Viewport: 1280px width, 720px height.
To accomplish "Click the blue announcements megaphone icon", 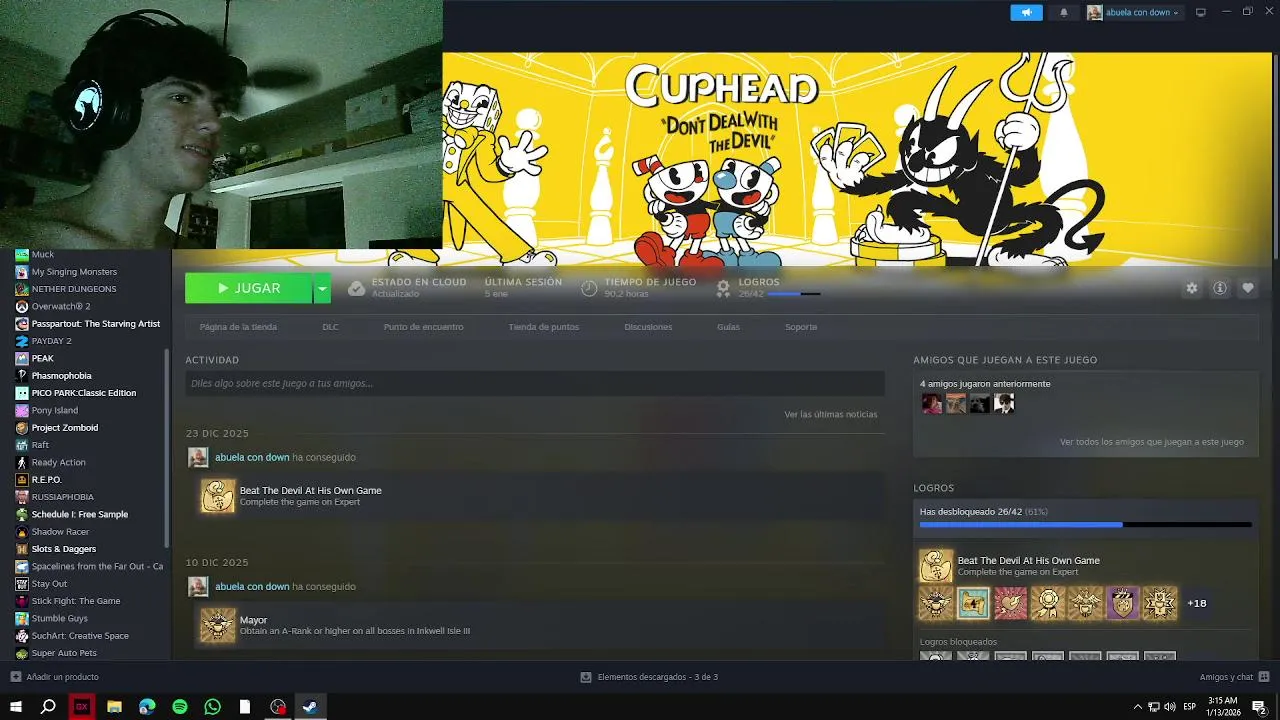I will point(1026,12).
